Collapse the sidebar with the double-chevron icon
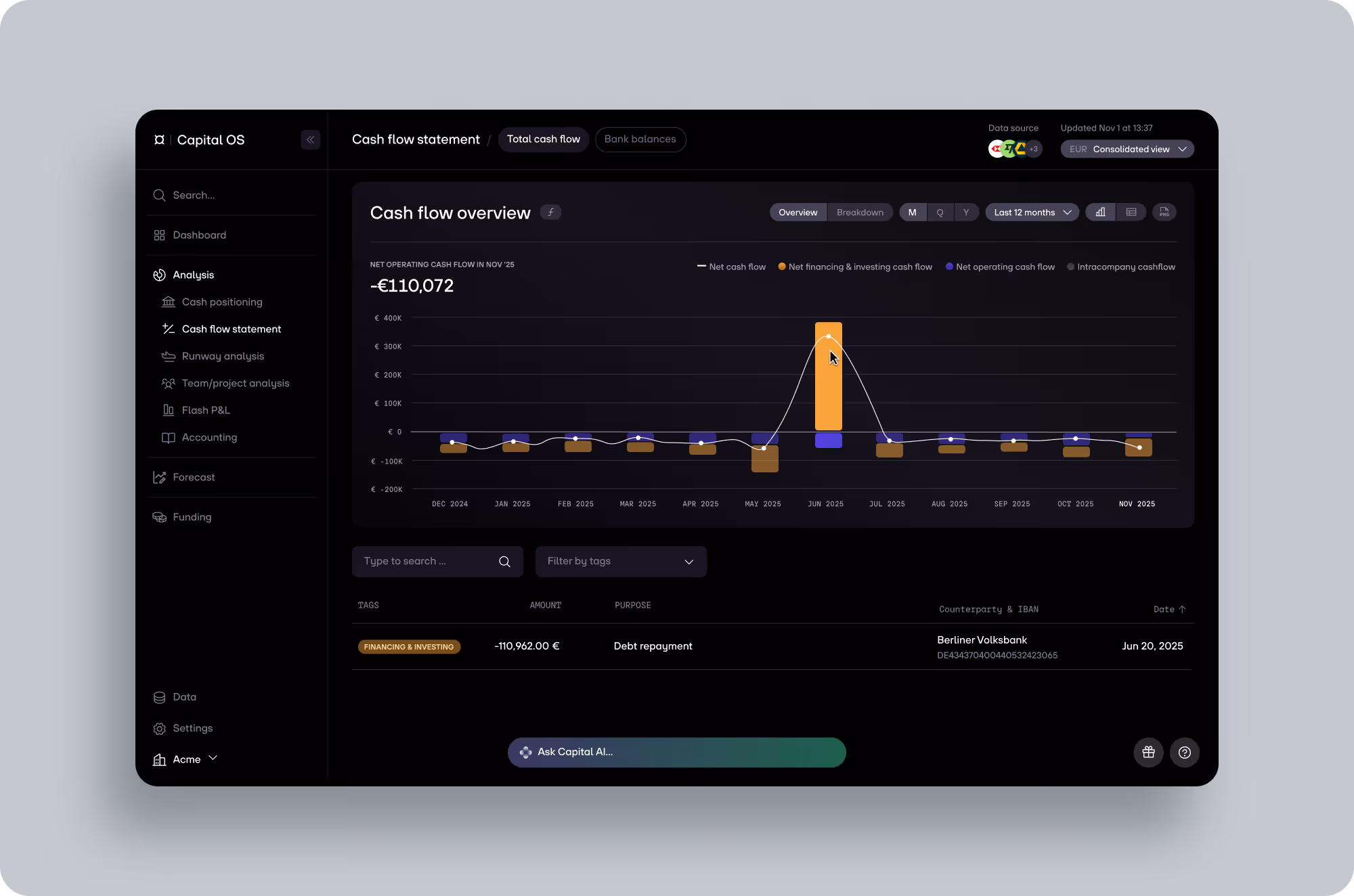The image size is (1354, 896). (x=310, y=140)
